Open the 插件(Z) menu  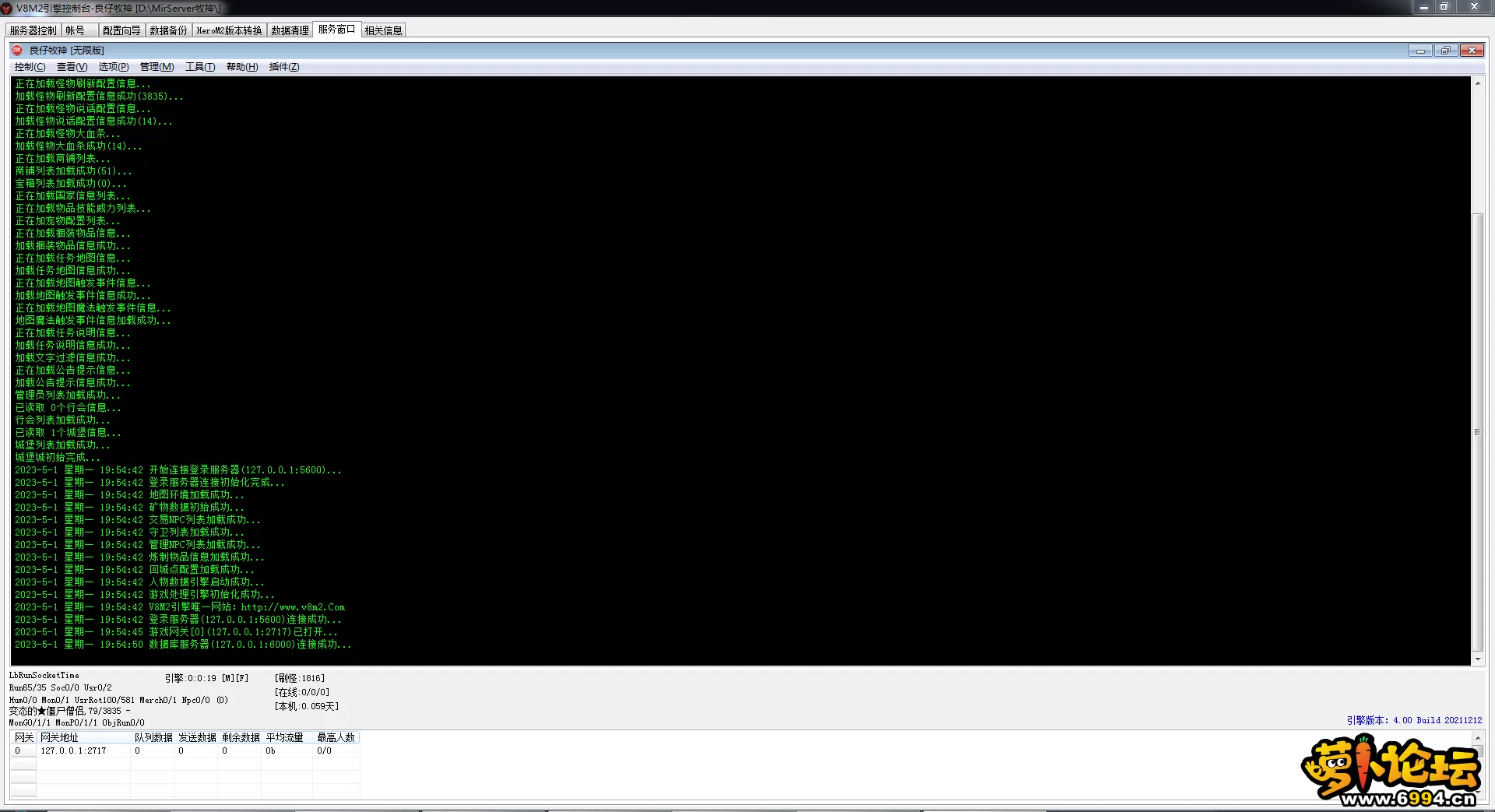(284, 67)
